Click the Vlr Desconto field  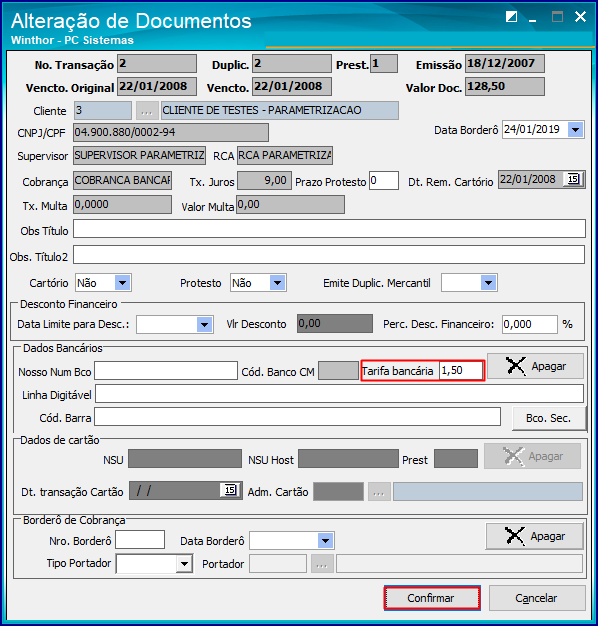(x=335, y=323)
